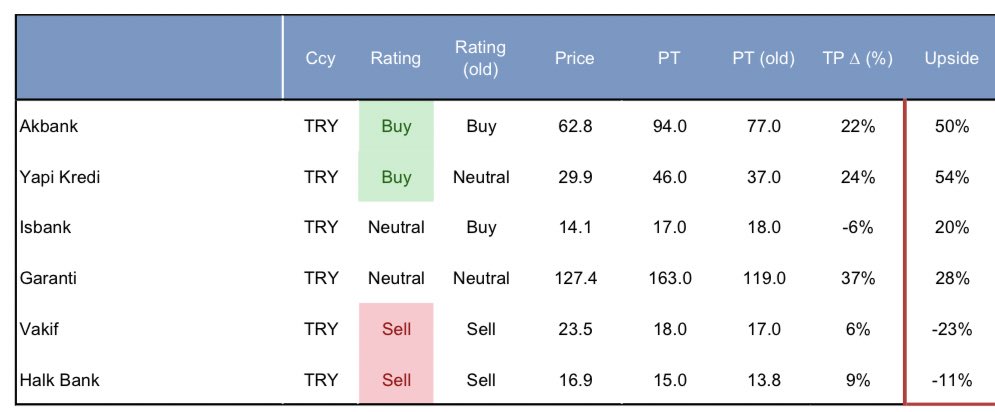Click Akbank's green Buy rating cell

(x=396, y=127)
